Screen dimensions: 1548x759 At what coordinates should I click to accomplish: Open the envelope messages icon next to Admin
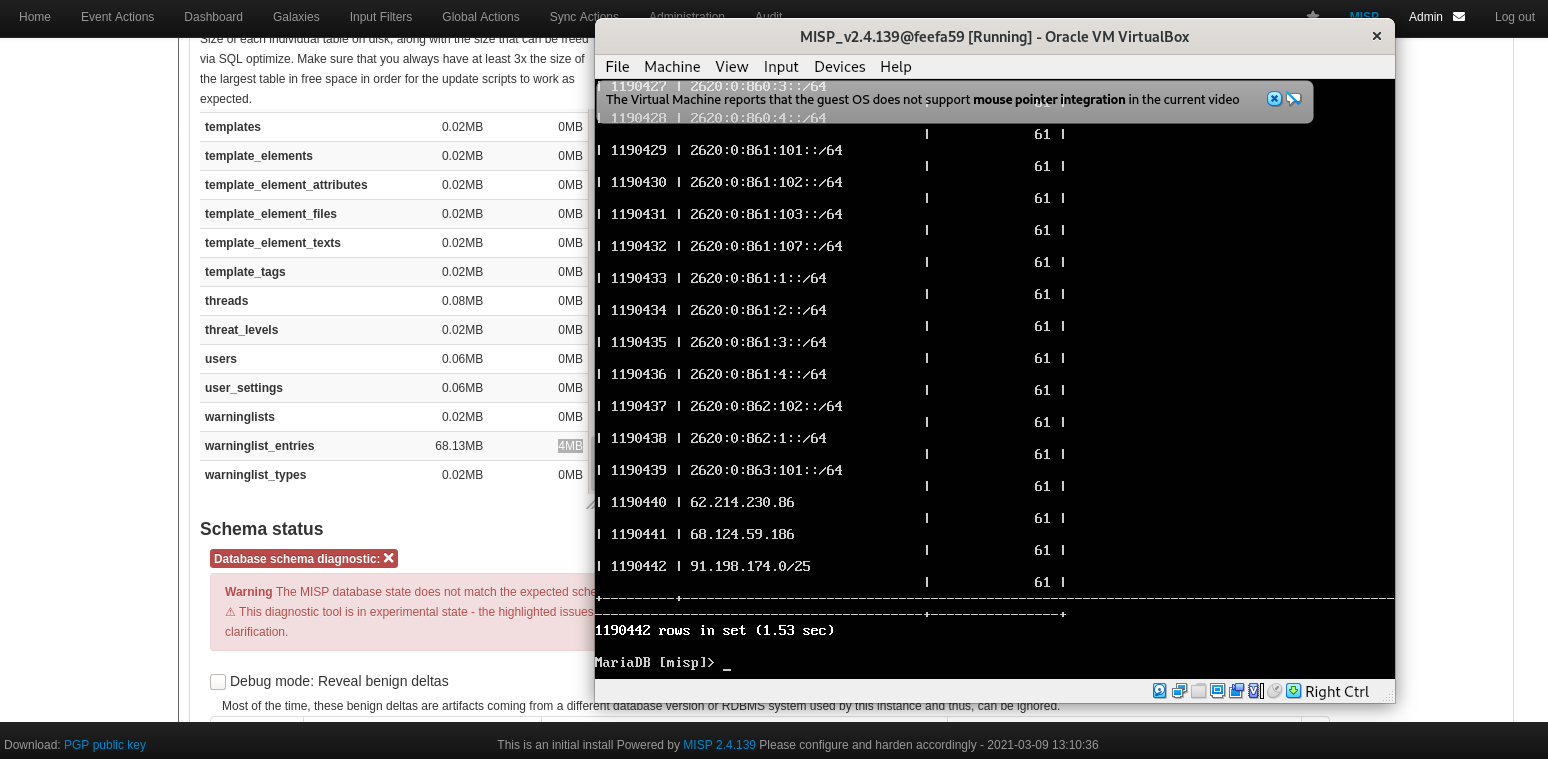point(1459,17)
